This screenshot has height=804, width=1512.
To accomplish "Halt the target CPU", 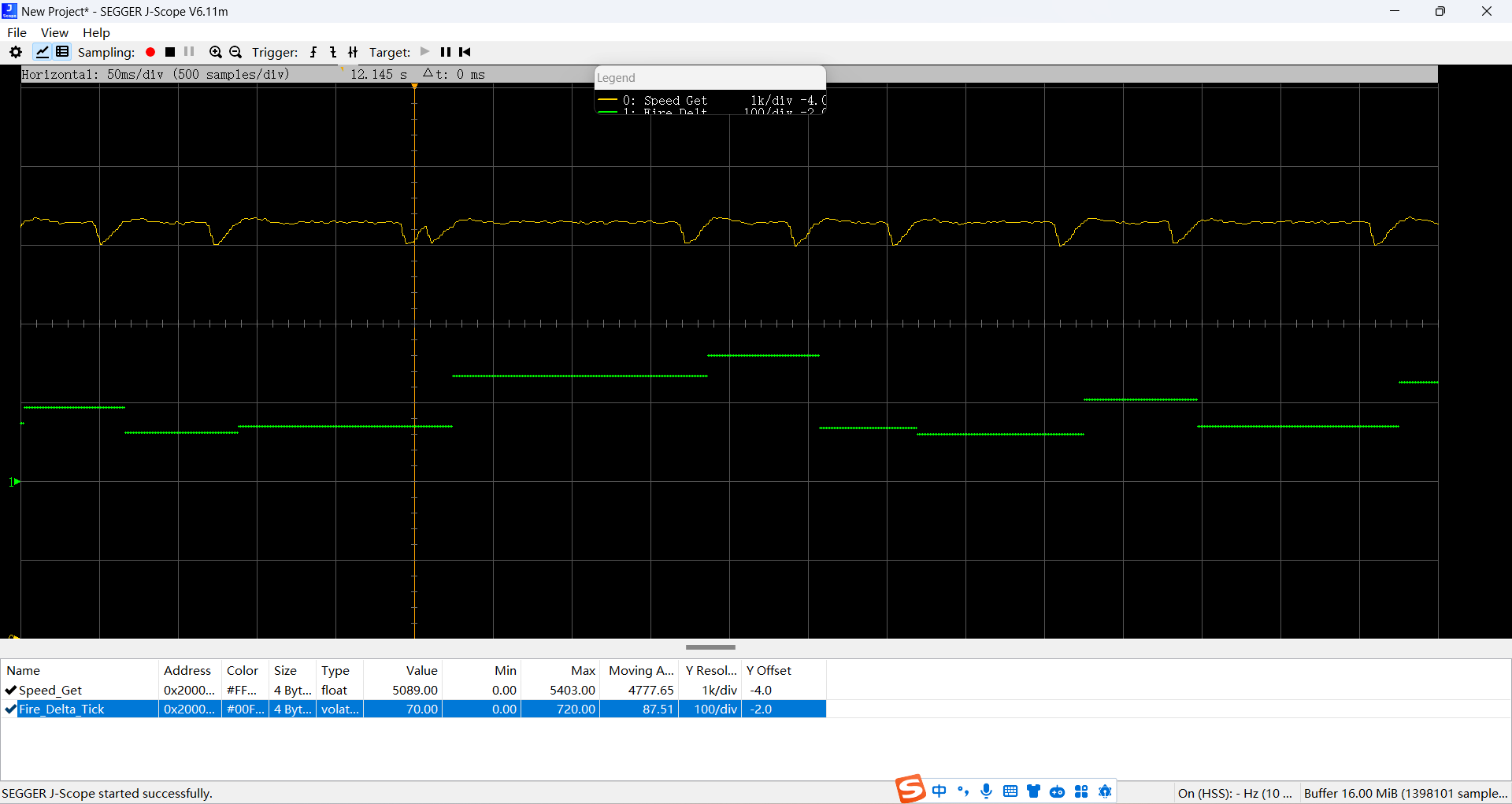I will pyautogui.click(x=446, y=52).
